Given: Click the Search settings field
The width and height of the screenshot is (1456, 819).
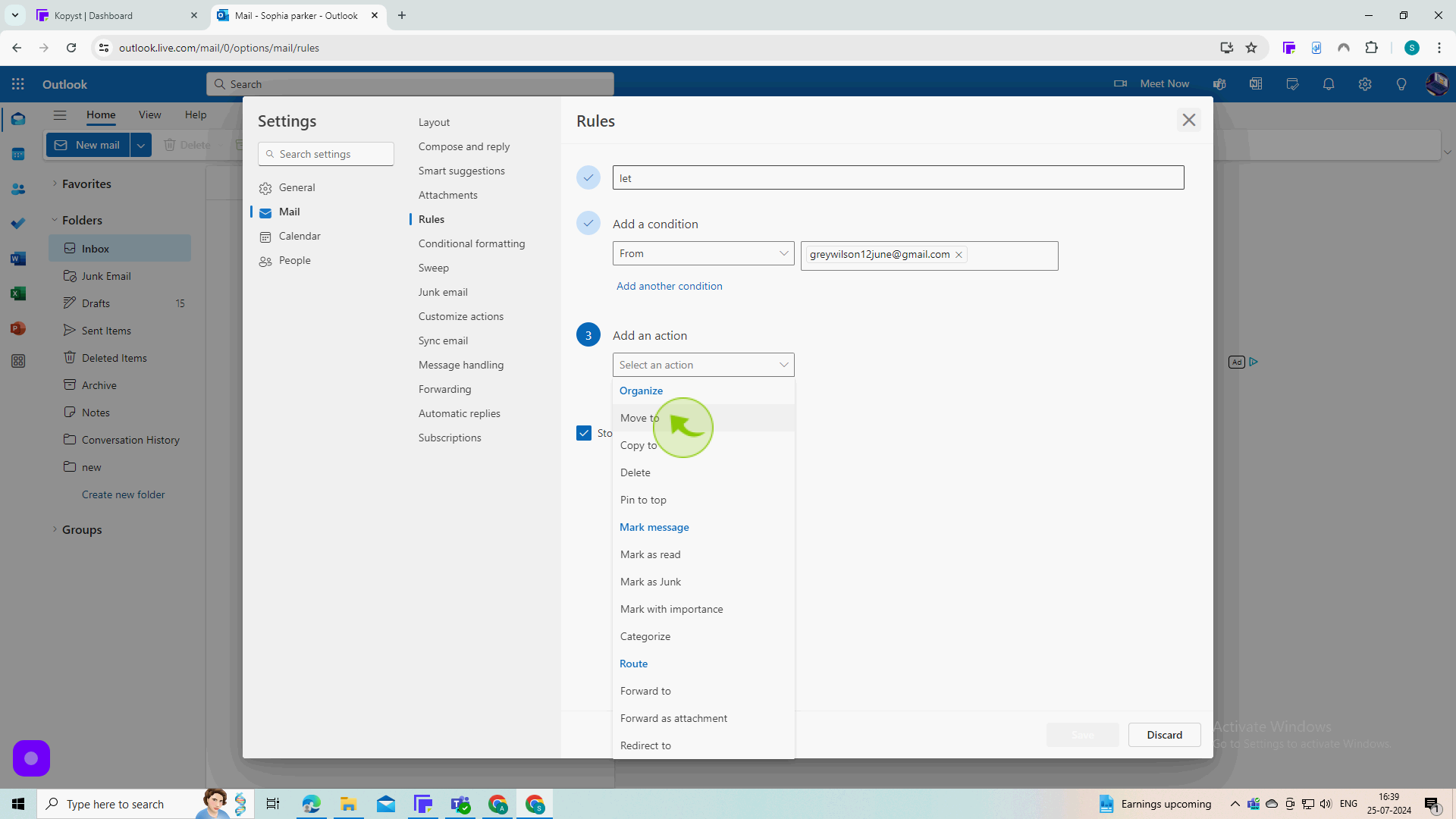Looking at the screenshot, I should [326, 154].
